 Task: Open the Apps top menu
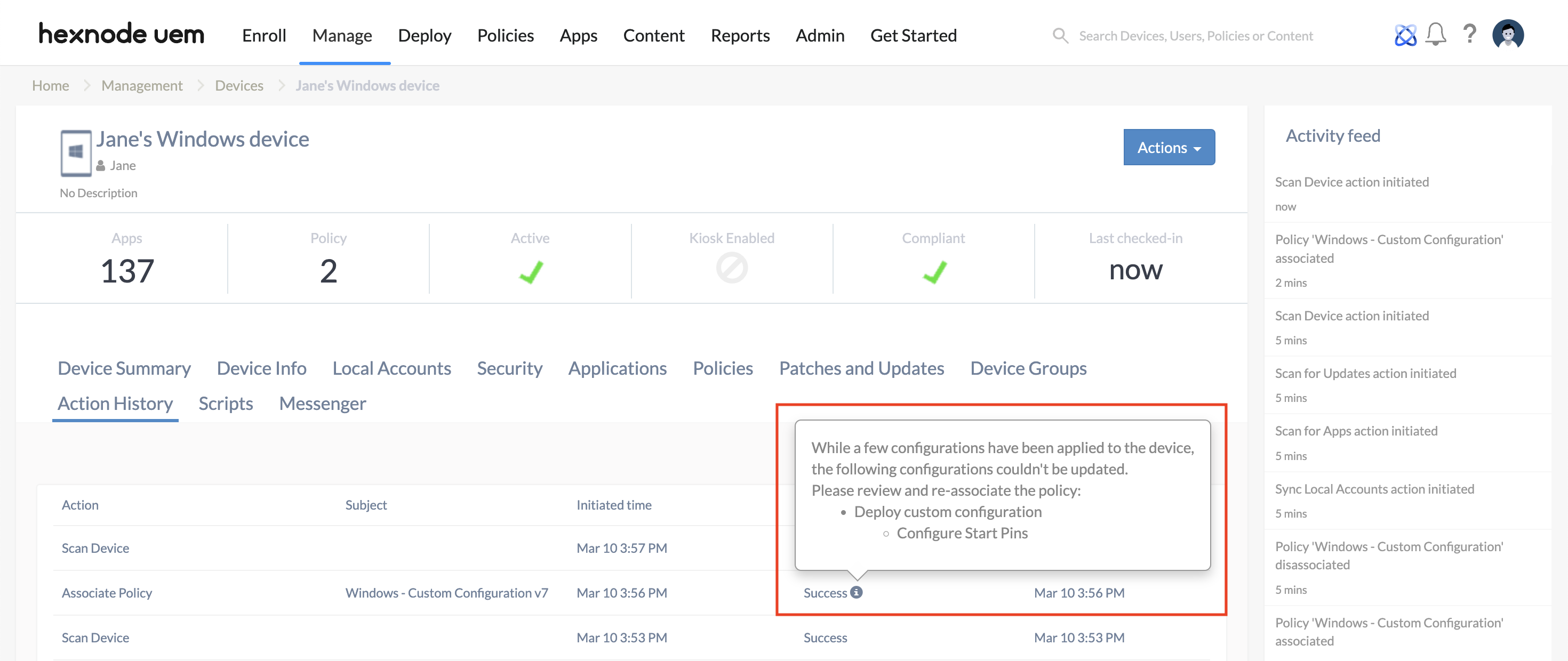(578, 35)
